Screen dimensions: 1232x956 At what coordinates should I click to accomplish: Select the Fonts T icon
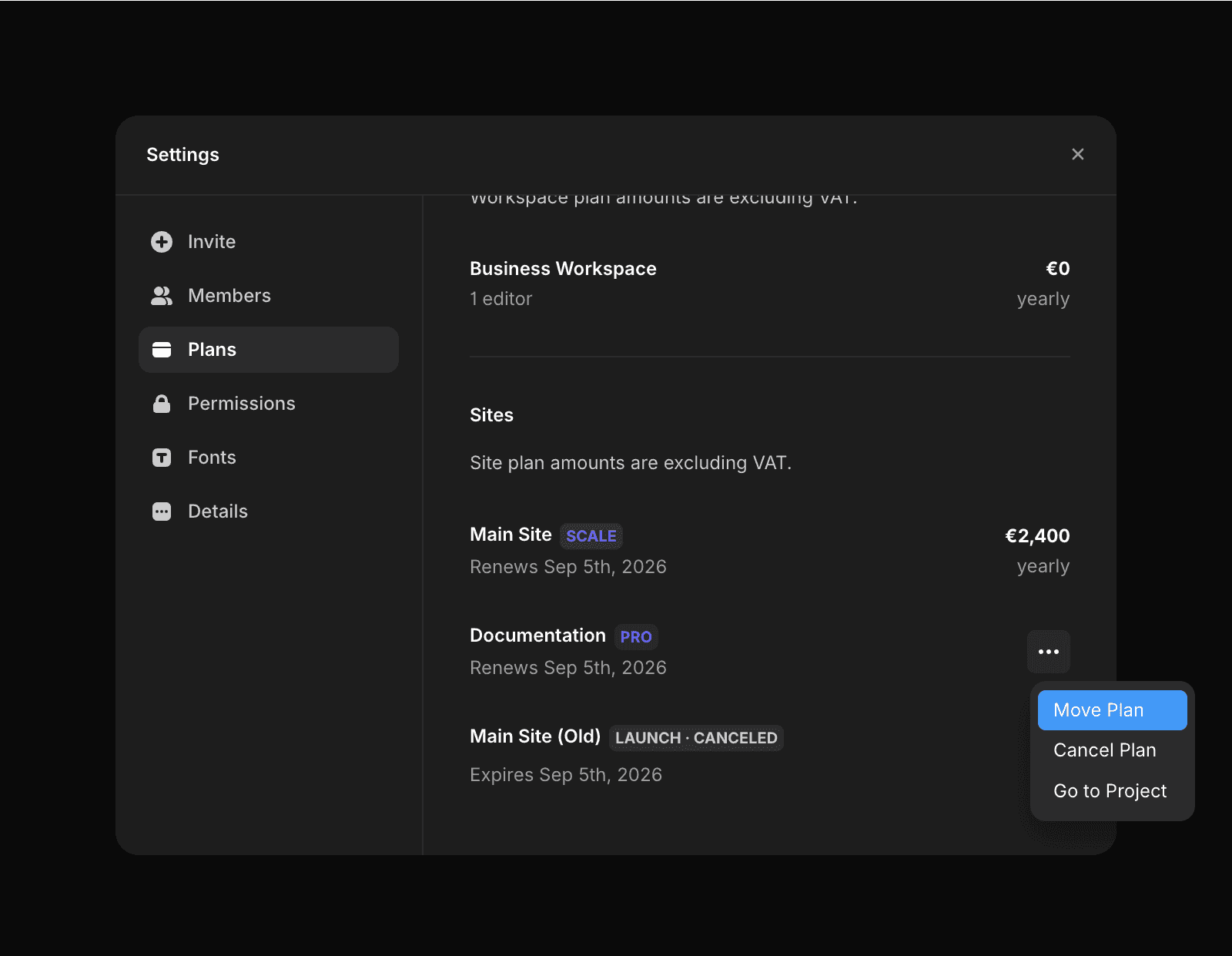(x=161, y=457)
